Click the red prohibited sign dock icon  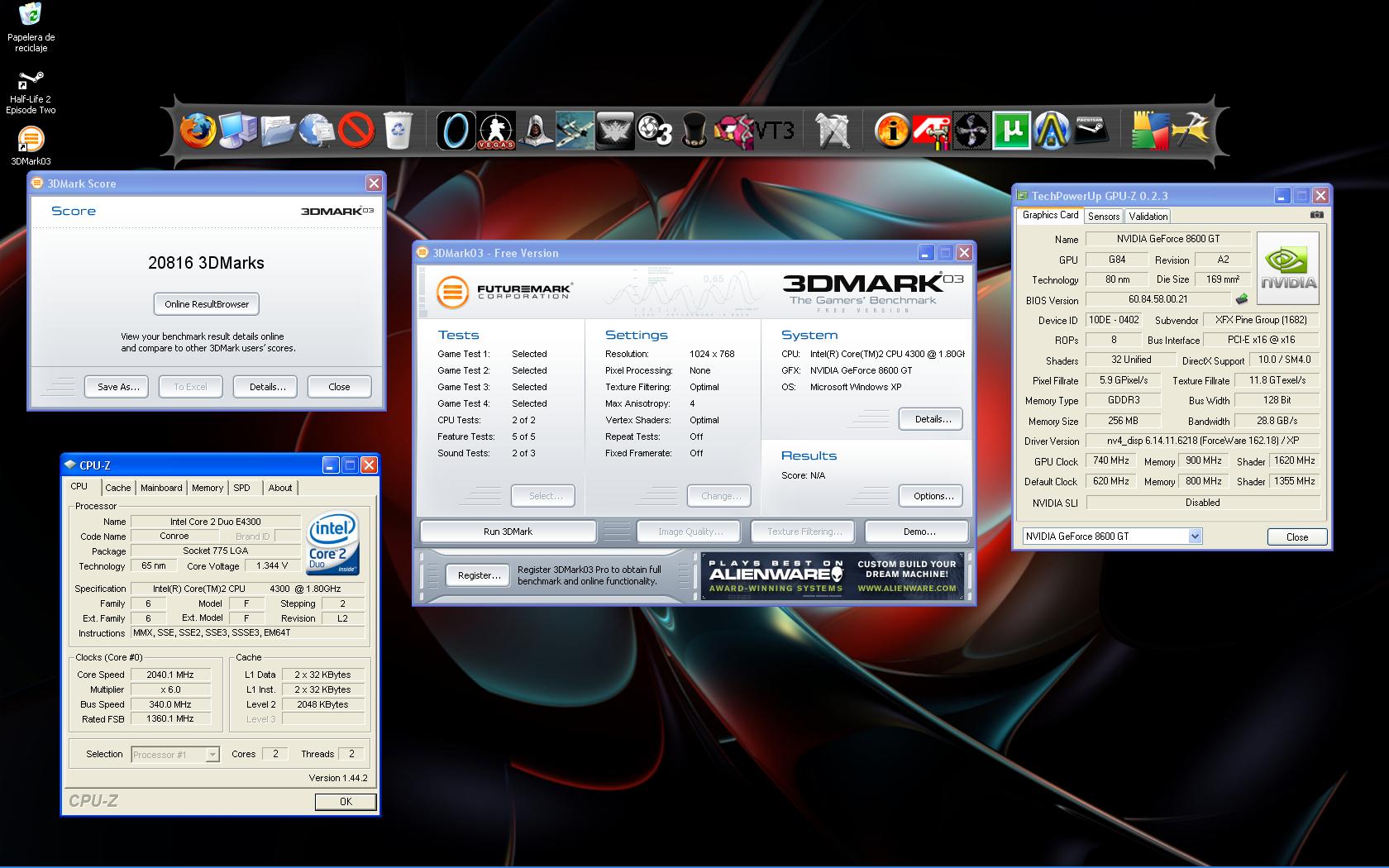356,131
